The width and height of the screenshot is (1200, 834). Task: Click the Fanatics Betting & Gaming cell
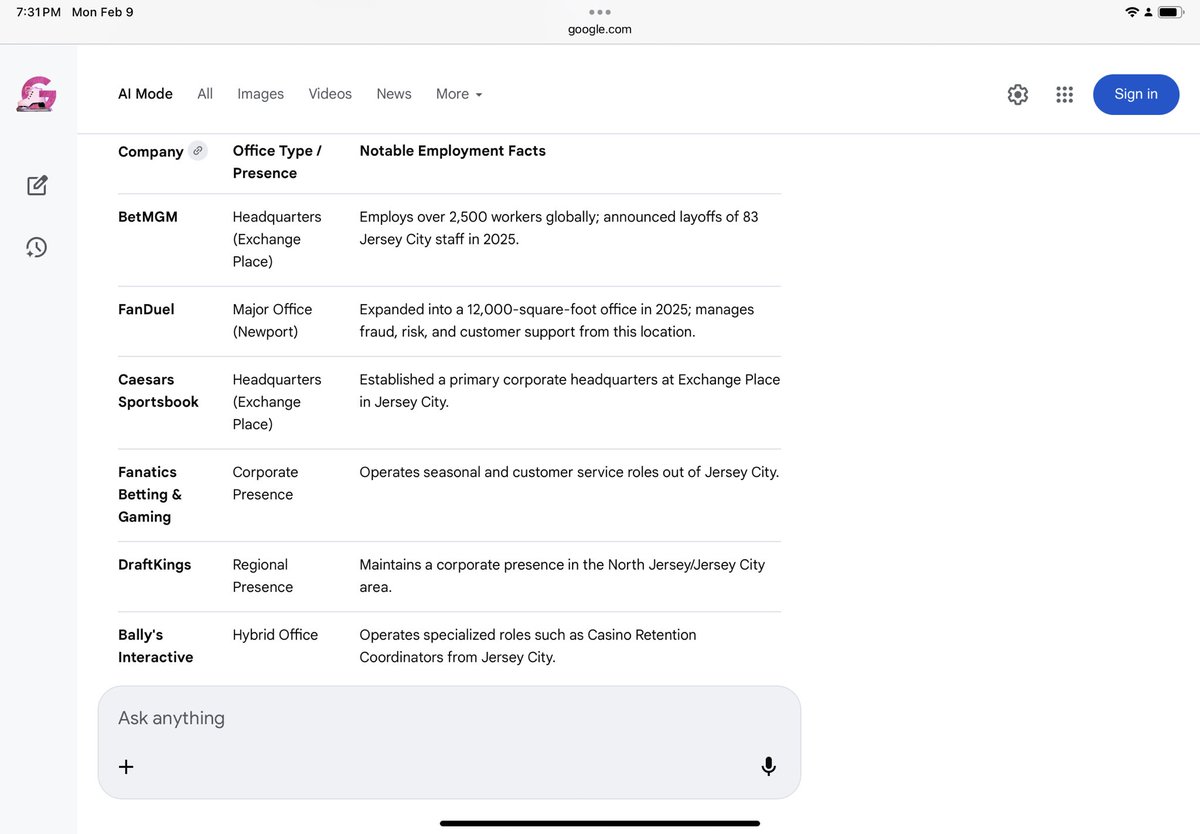(x=150, y=494)
